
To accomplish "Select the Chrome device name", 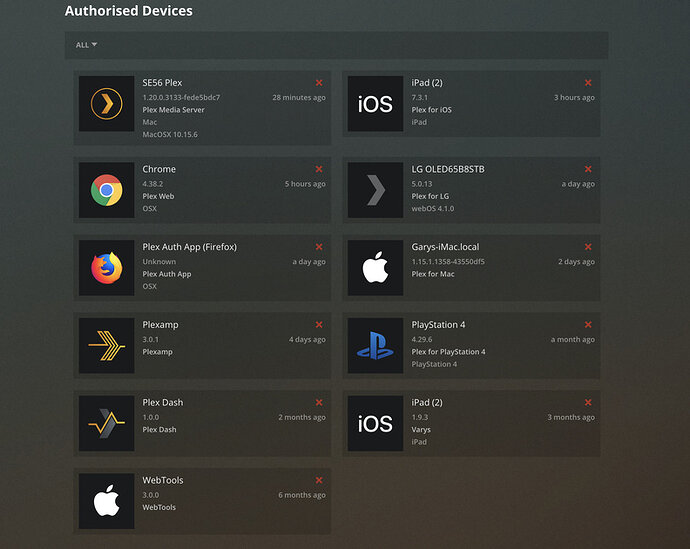I will point(159,169).
